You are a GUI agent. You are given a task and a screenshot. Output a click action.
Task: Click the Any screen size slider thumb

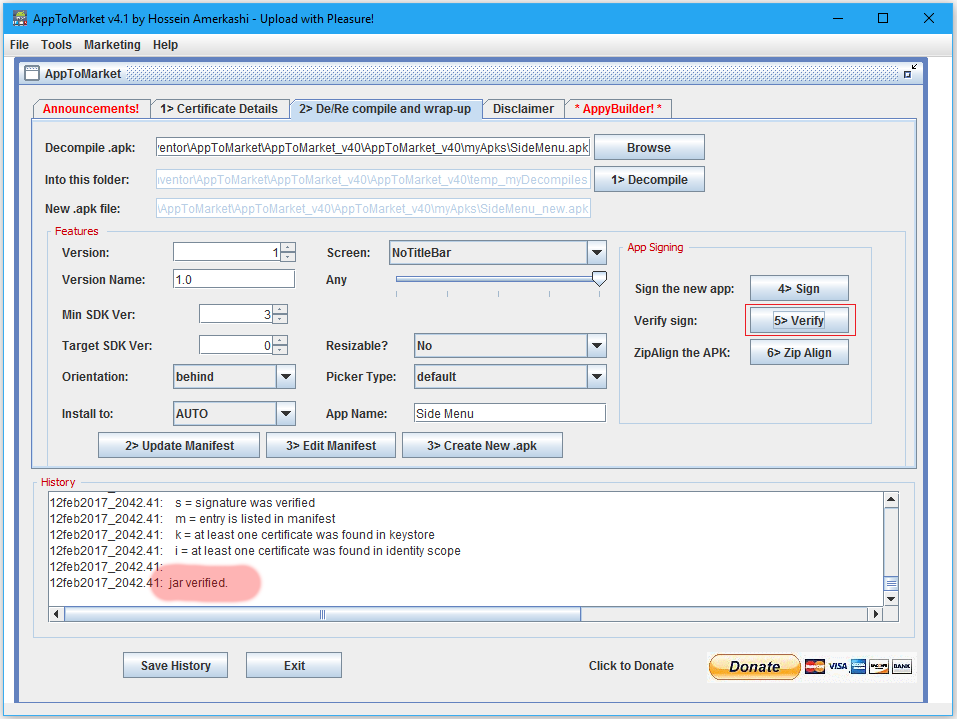click(599, 279)
